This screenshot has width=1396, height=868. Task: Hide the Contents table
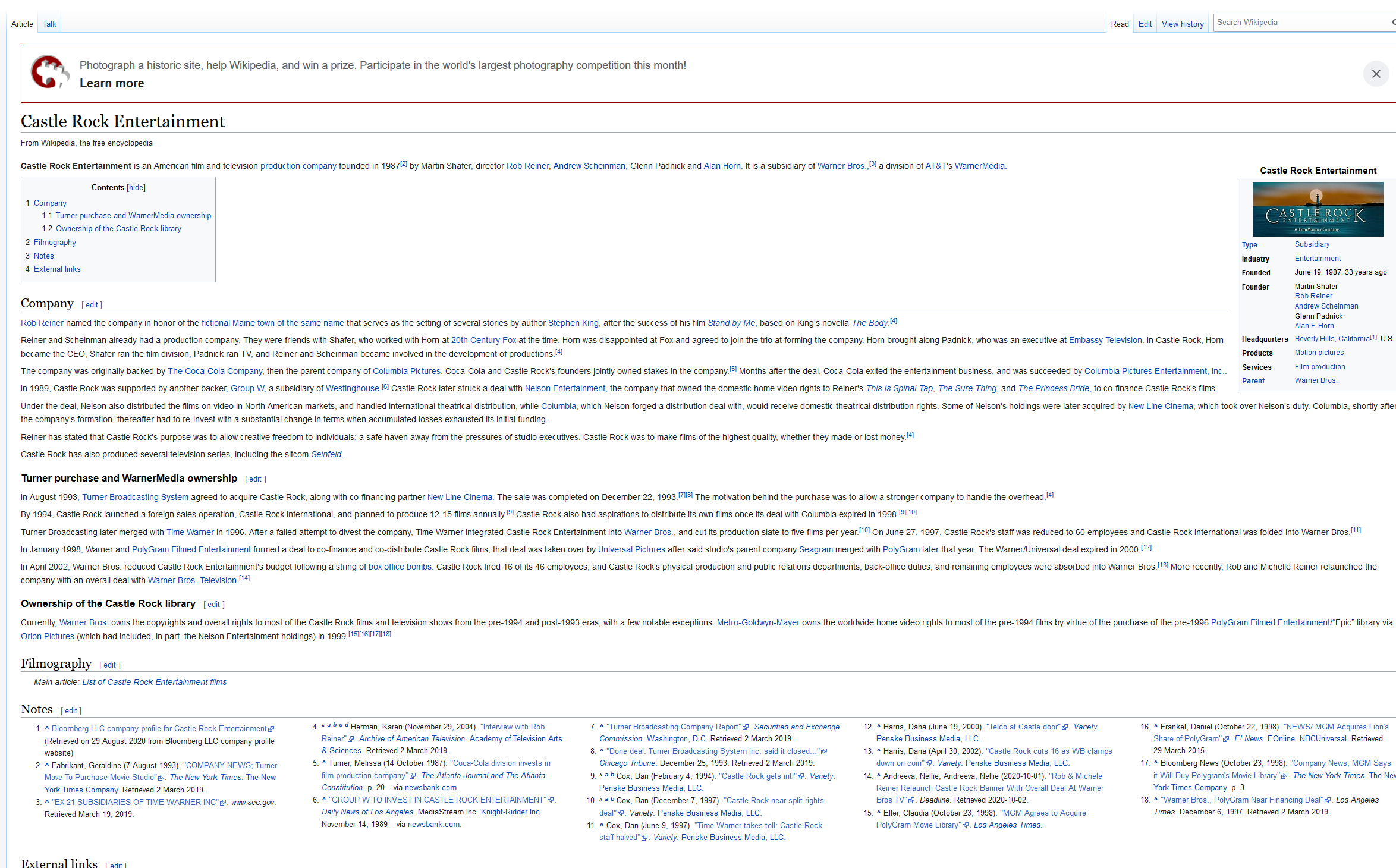[136, 188]
